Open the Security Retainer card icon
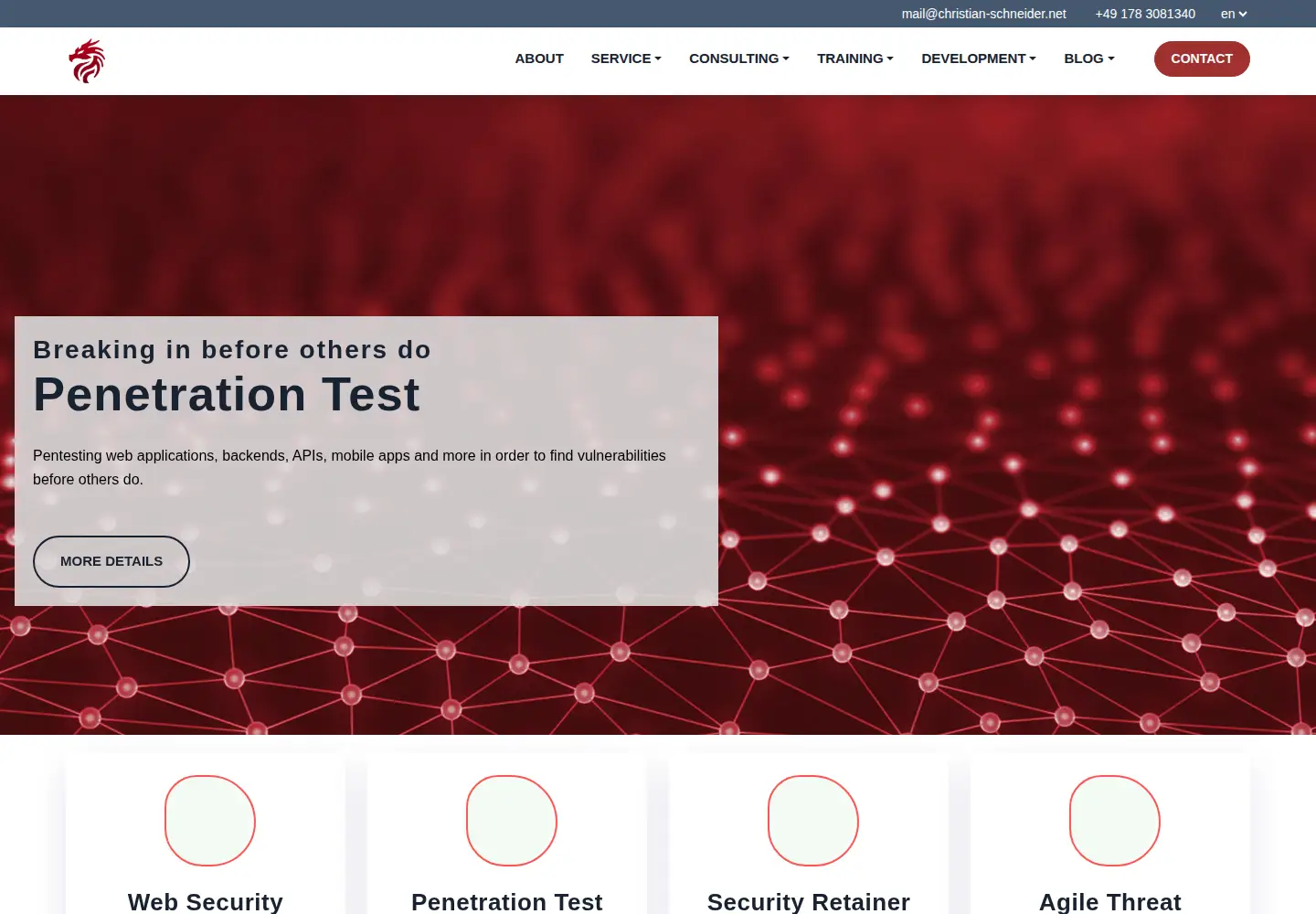1316x914 pixels. click(x=813, y=821)
